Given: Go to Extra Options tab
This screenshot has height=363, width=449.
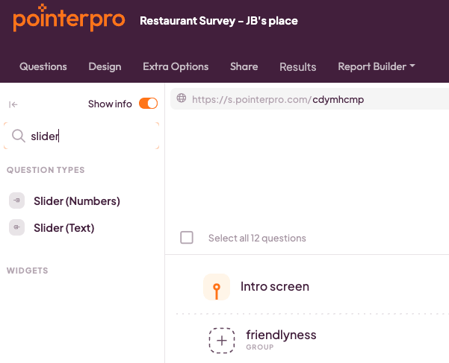Looking at the screenshot, I should coord(176,66).
